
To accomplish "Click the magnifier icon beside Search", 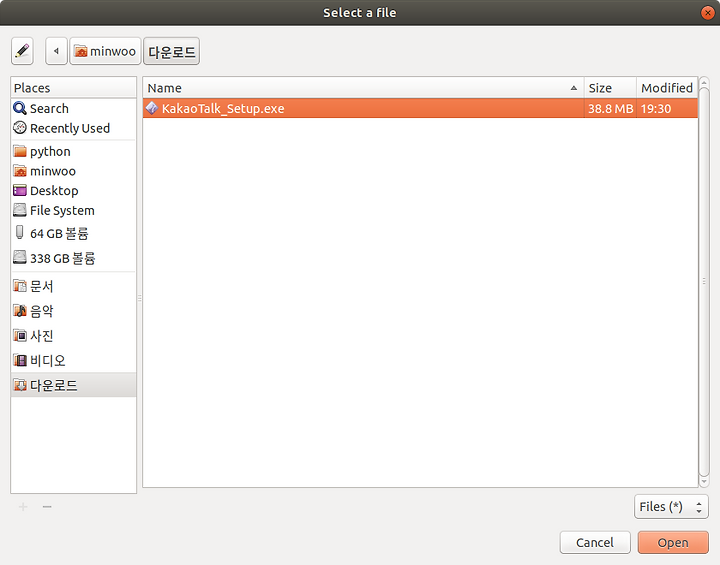I will click(20, 108).
